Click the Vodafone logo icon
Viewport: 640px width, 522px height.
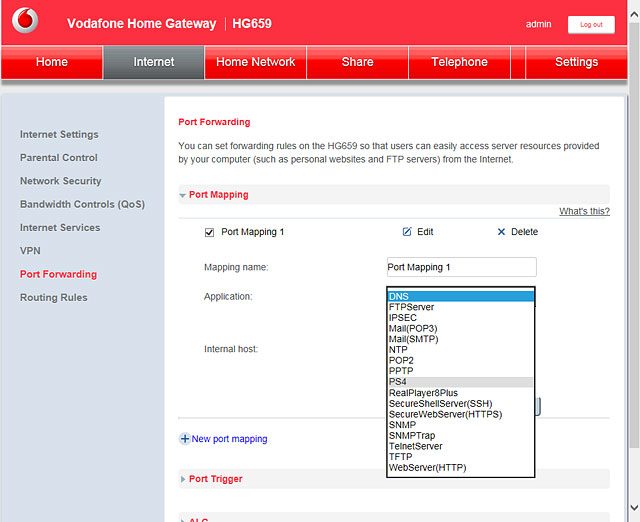click(25, 20)
